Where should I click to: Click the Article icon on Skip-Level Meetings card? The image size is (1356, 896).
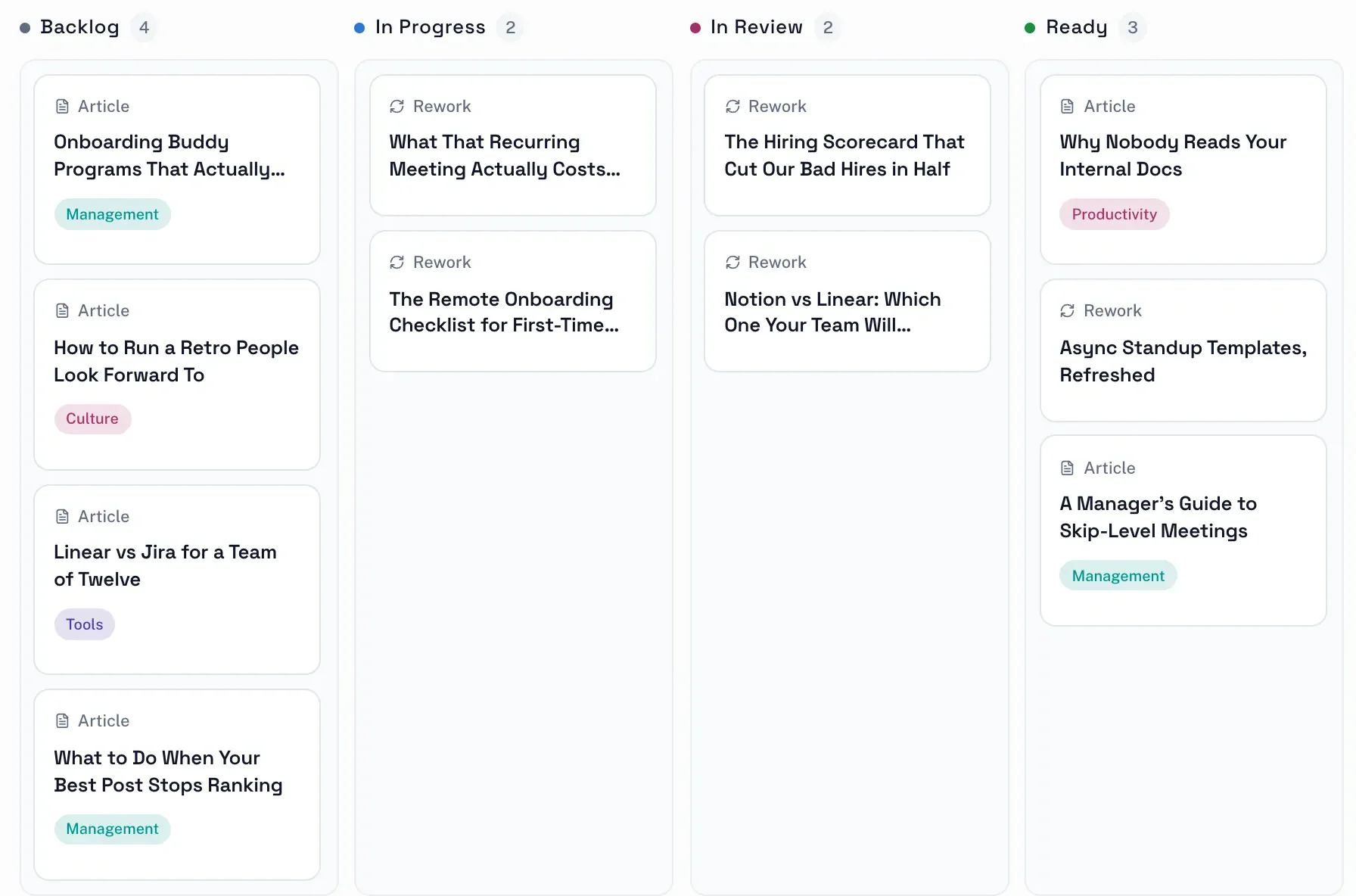(1068, 468)
